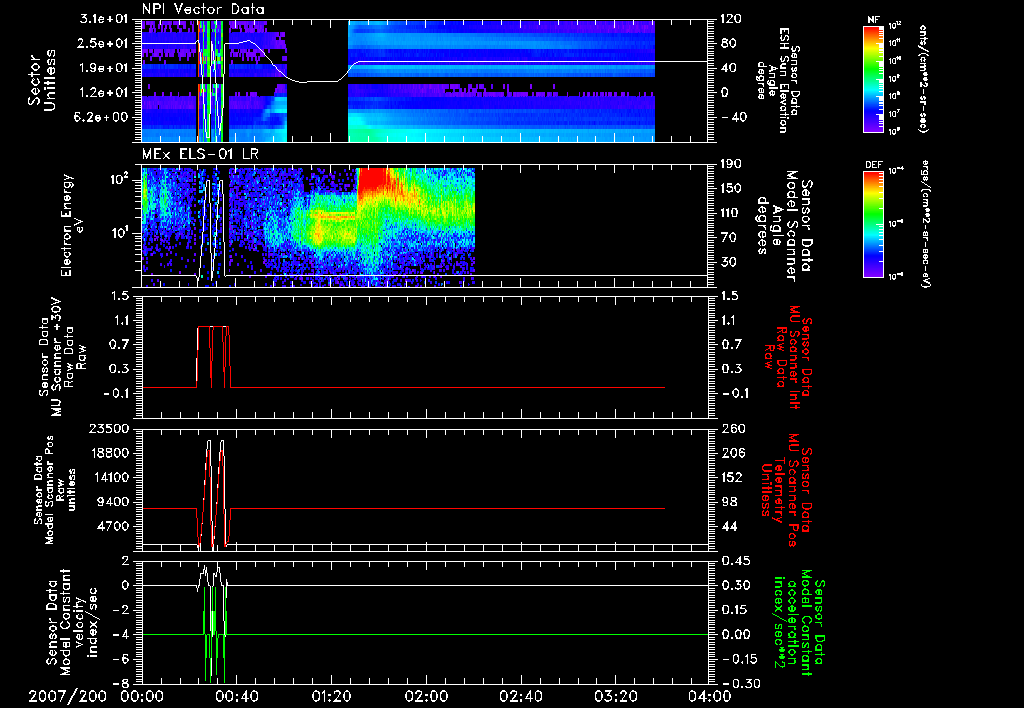Click the 04:00 time tick label
This screenshot has width=1024, height=708.
[x=709, y=696]
